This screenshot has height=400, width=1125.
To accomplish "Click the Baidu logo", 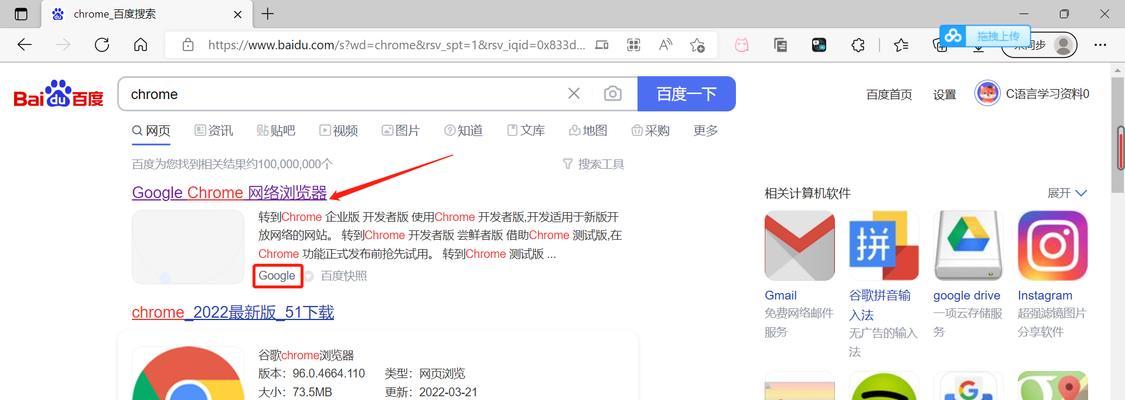I will [x=59, y=94].
